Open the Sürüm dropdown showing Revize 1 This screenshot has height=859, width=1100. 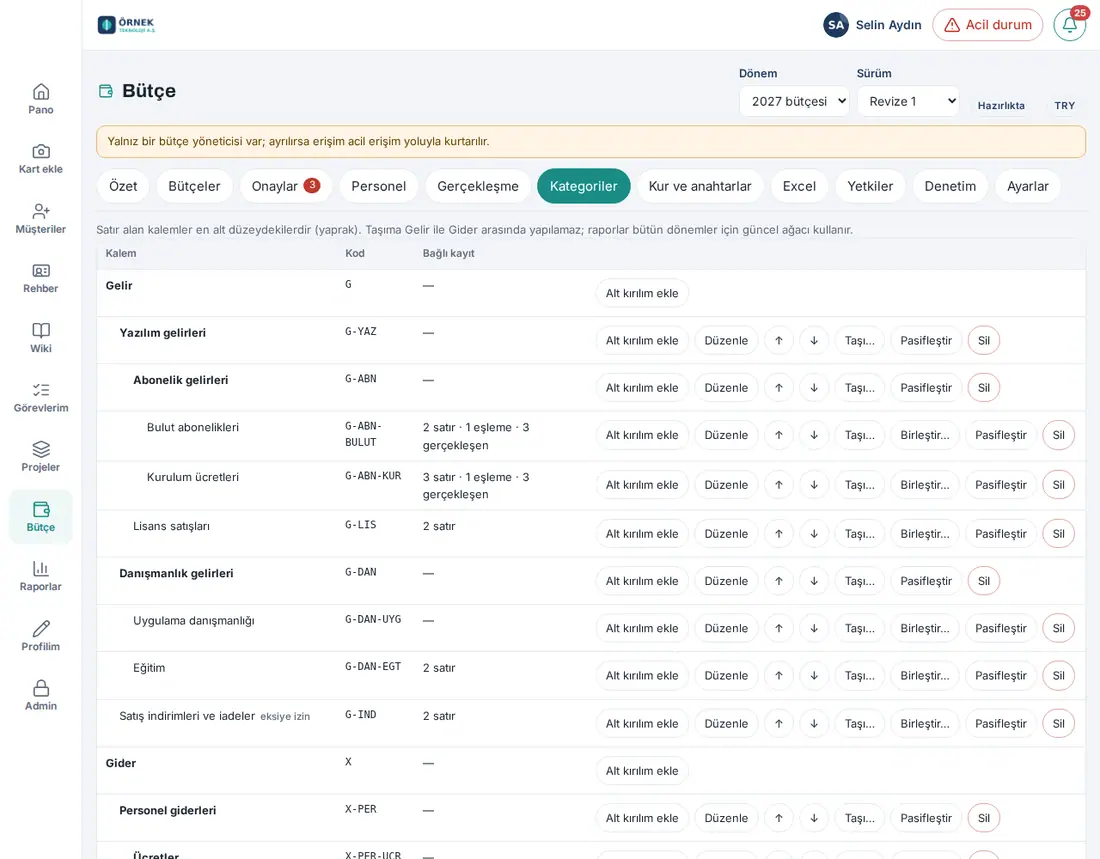(908, 101)
